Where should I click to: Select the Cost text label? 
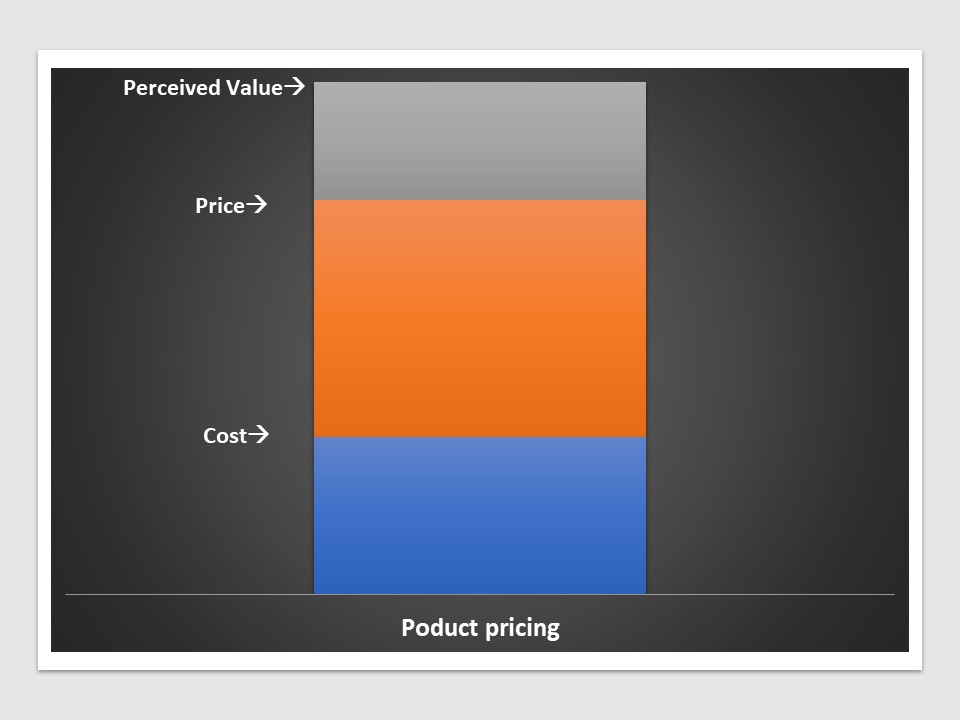225,436
